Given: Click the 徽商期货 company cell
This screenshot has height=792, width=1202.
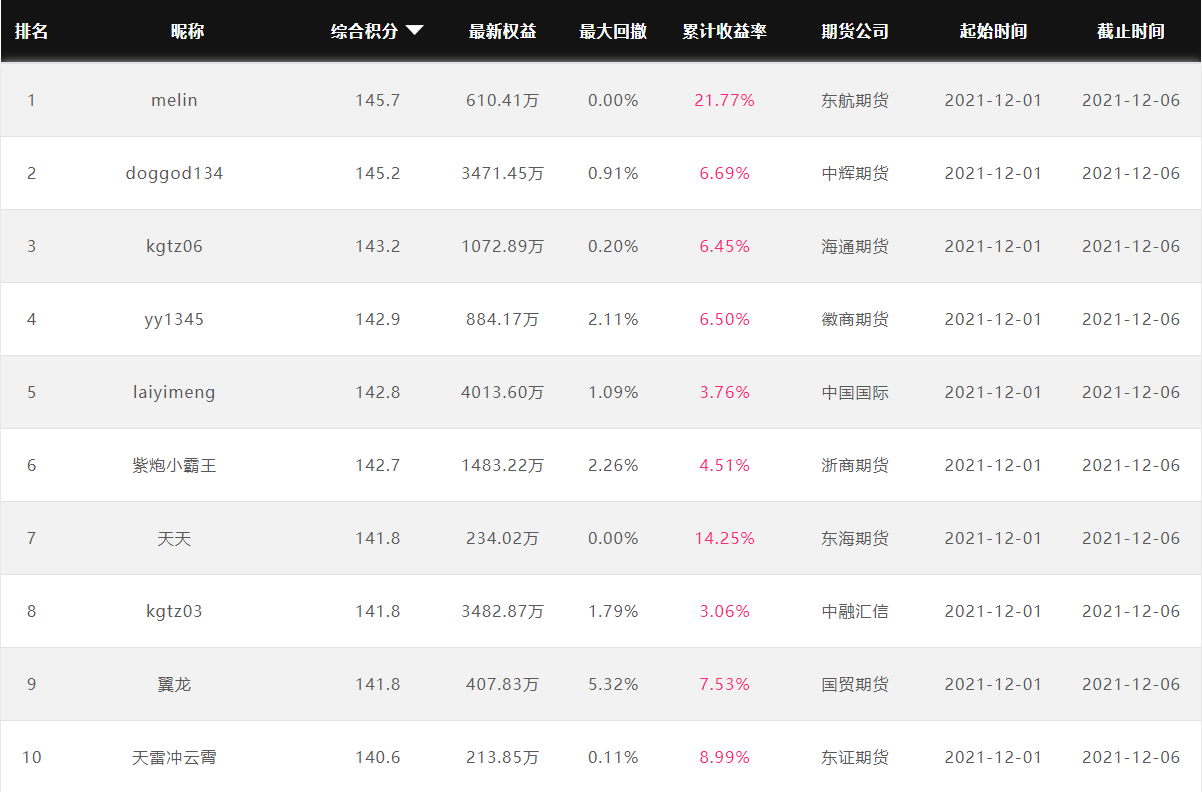Looking at the screenshot, I should (x=855, y=319).
